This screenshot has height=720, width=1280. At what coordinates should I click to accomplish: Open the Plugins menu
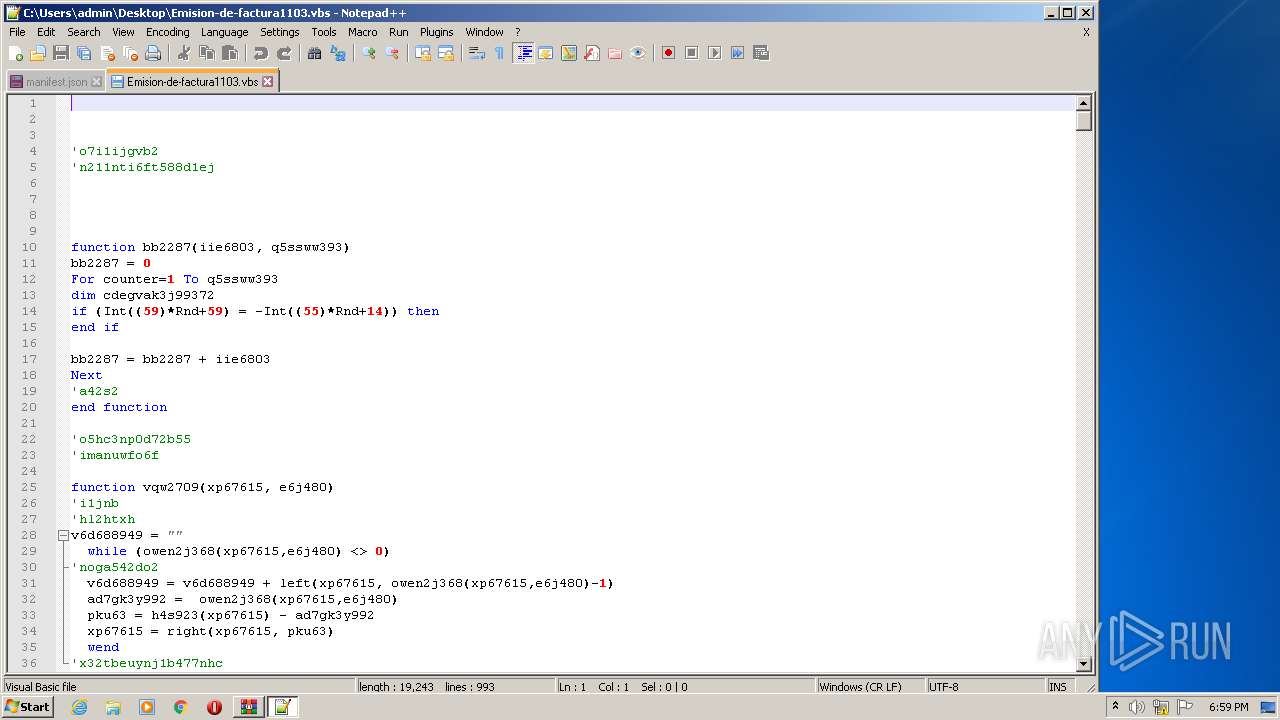(436, 32)
